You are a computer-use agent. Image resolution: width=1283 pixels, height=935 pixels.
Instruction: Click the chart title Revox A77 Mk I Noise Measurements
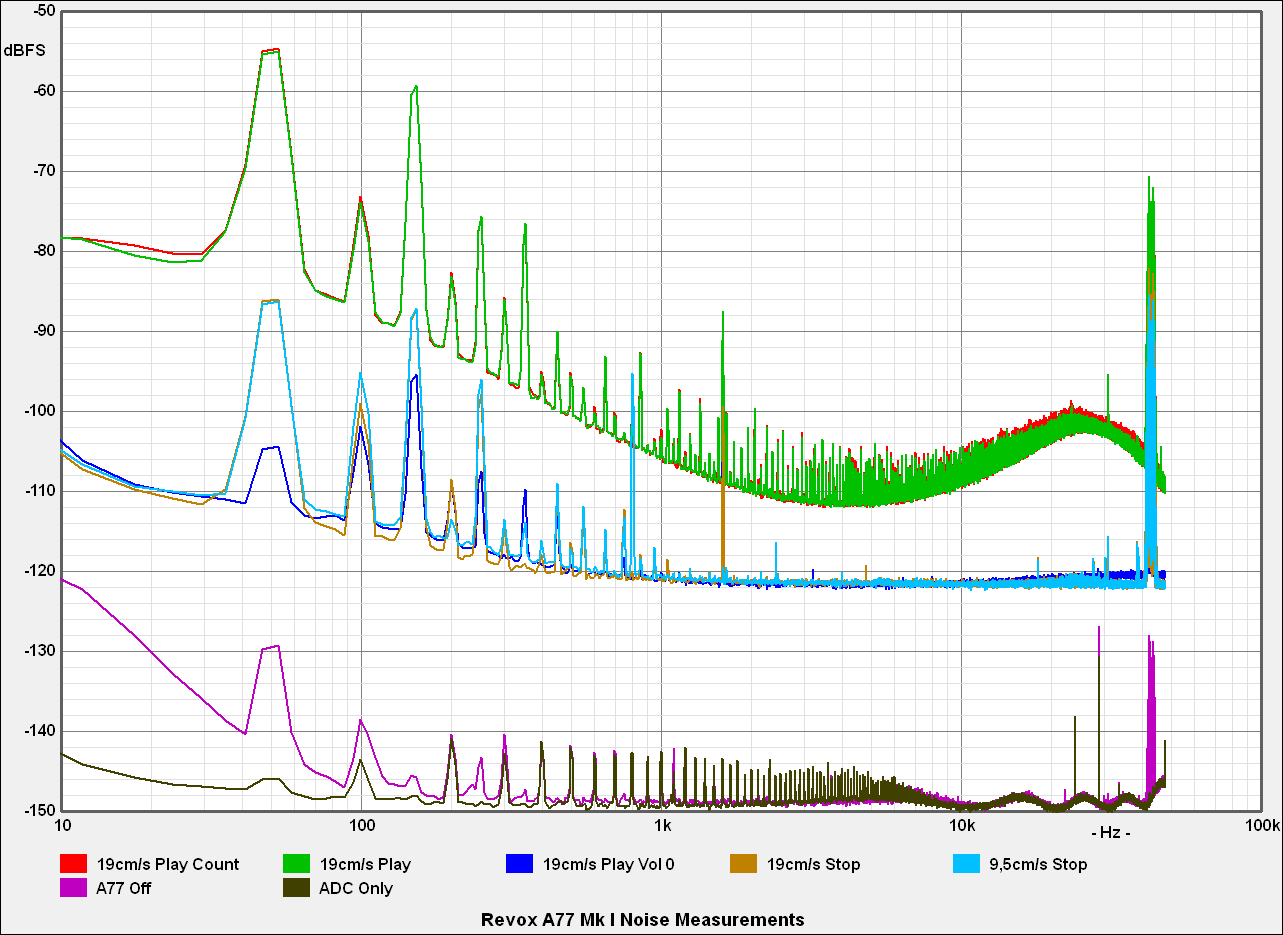(x=642, y=919)
